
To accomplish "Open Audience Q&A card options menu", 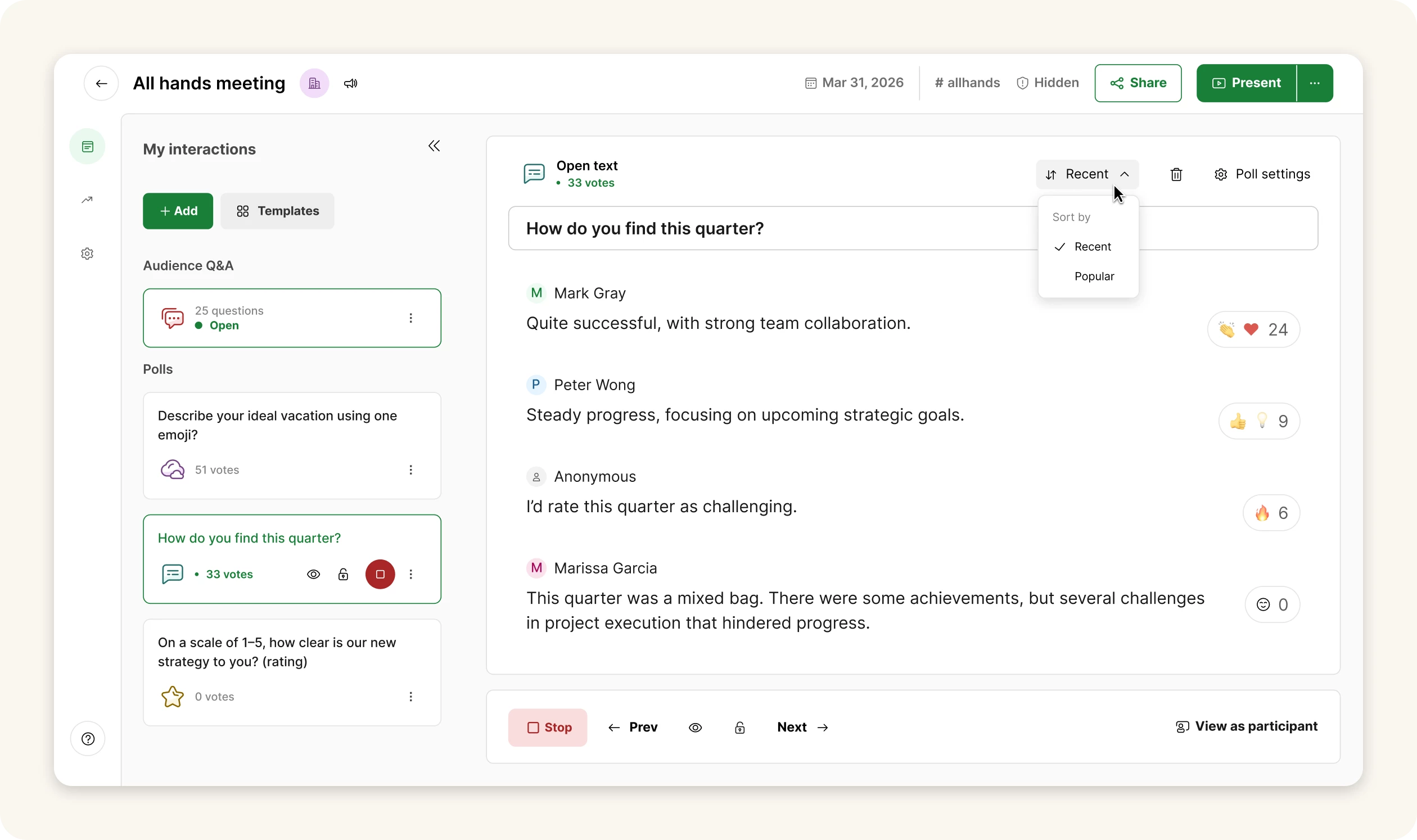I will [410, 318].
